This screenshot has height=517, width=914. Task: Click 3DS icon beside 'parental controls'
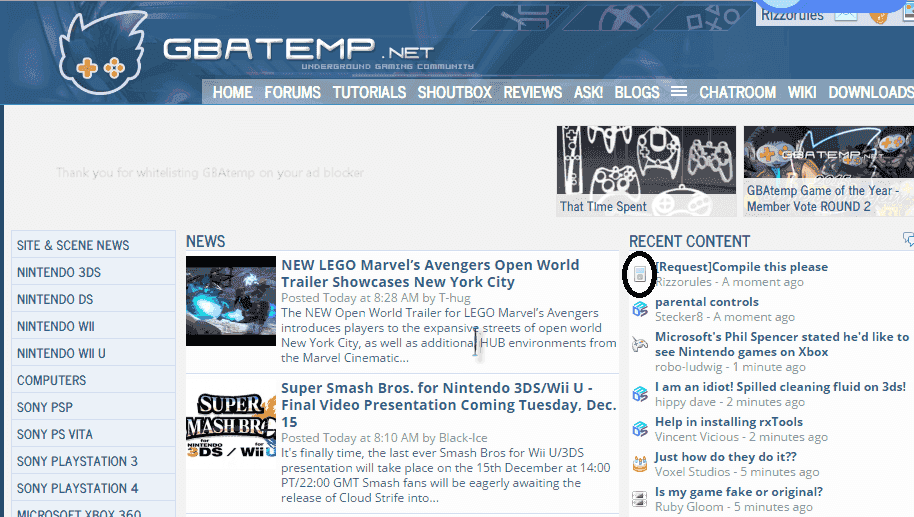click(x=640, y=309)
